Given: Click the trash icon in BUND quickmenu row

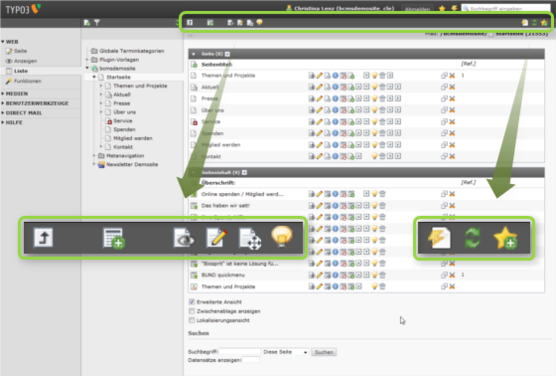Looking at the screenshot, I should click(382, 275).
